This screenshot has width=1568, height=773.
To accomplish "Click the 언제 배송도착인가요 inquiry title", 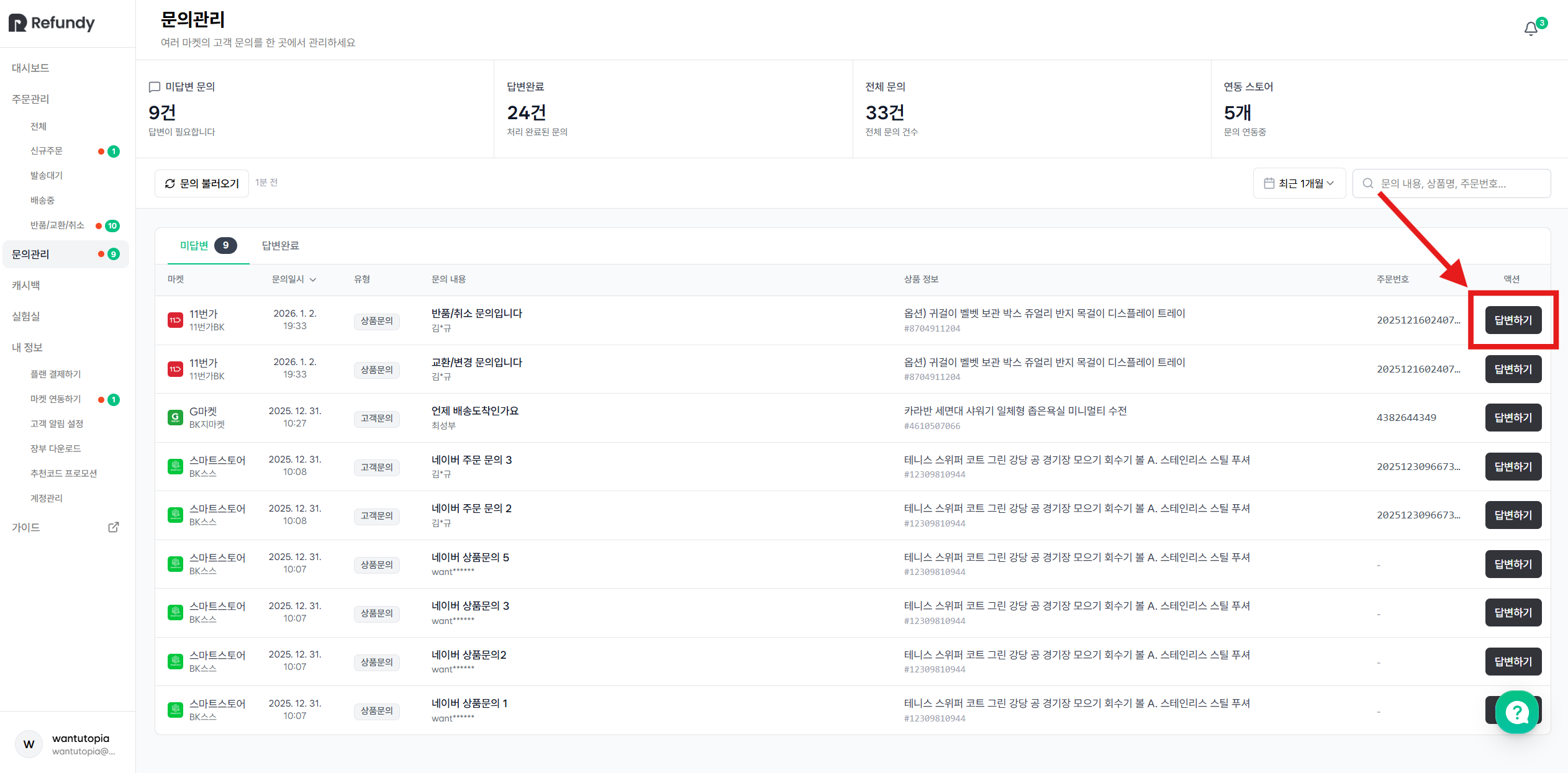I will click(475, 411).
